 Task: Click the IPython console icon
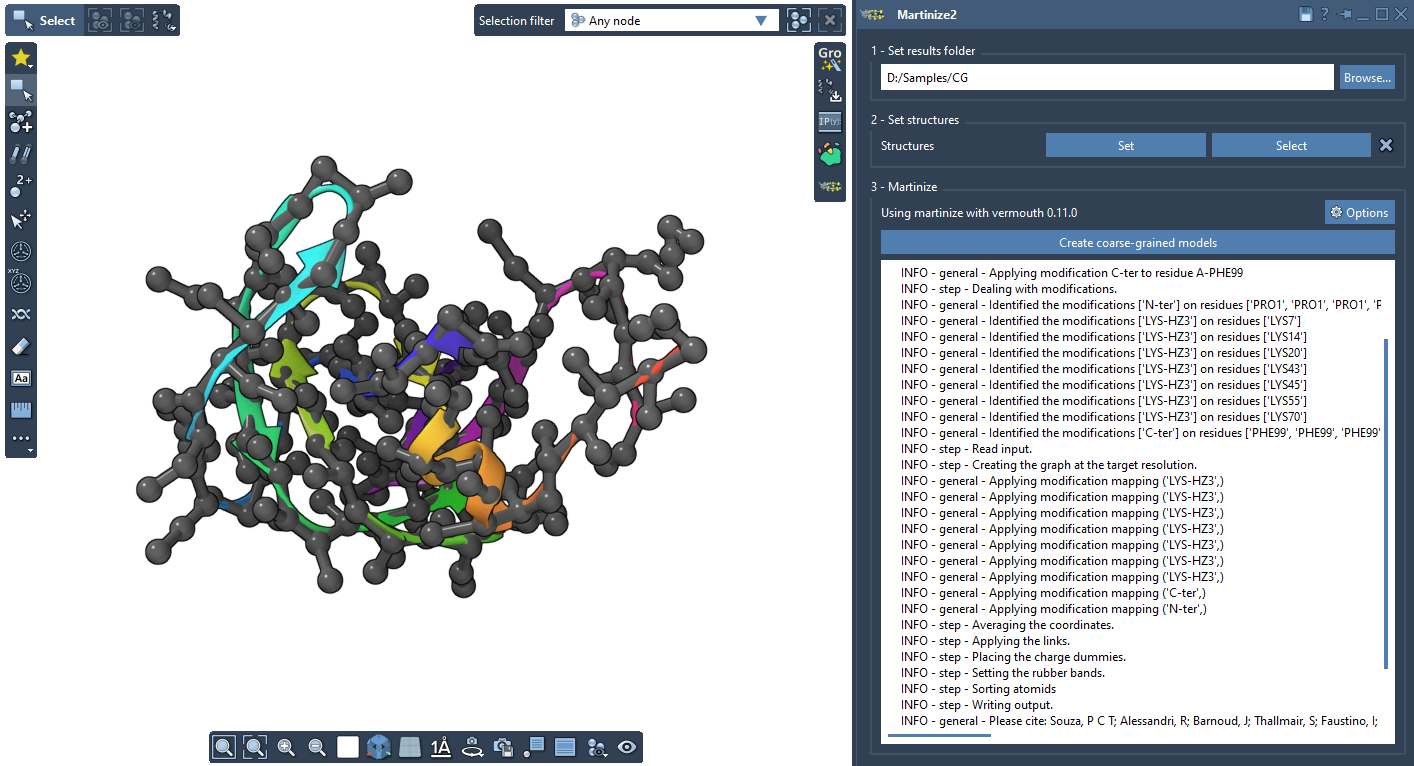830,122
